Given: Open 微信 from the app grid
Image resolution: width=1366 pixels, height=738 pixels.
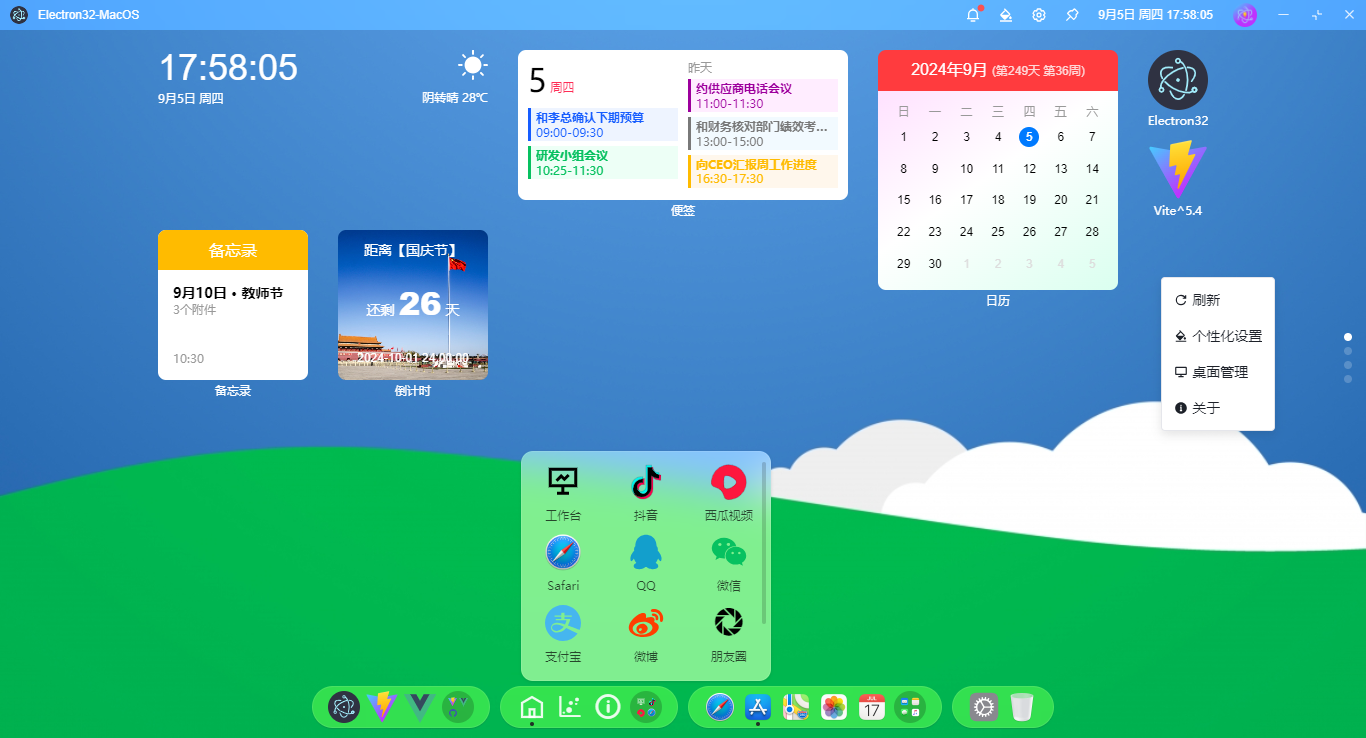Looking at the screenshot, I should point(728,552).
